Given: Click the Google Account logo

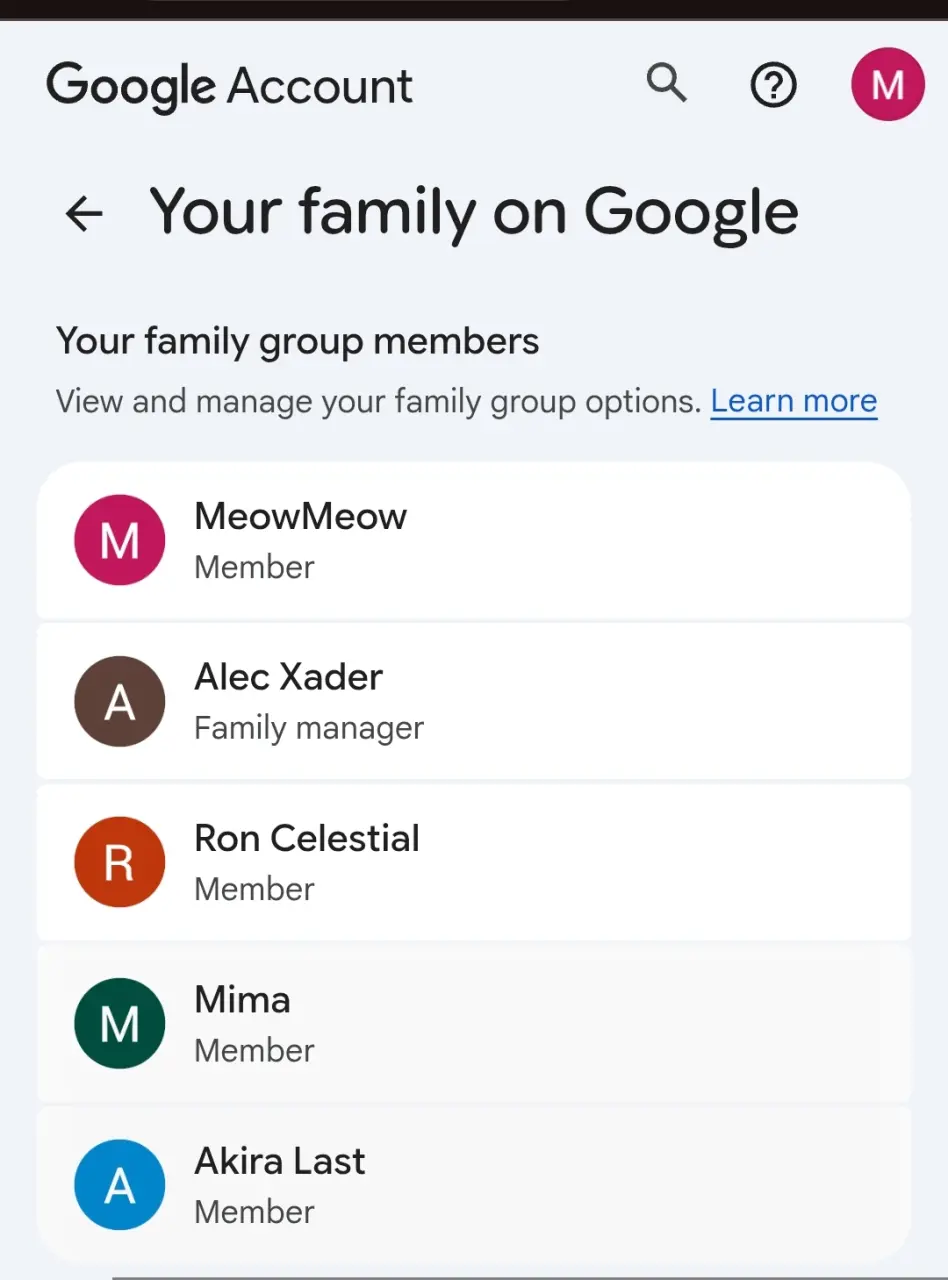Looking at the screenshot, I should pyautogui.click(x=230, y=86).
